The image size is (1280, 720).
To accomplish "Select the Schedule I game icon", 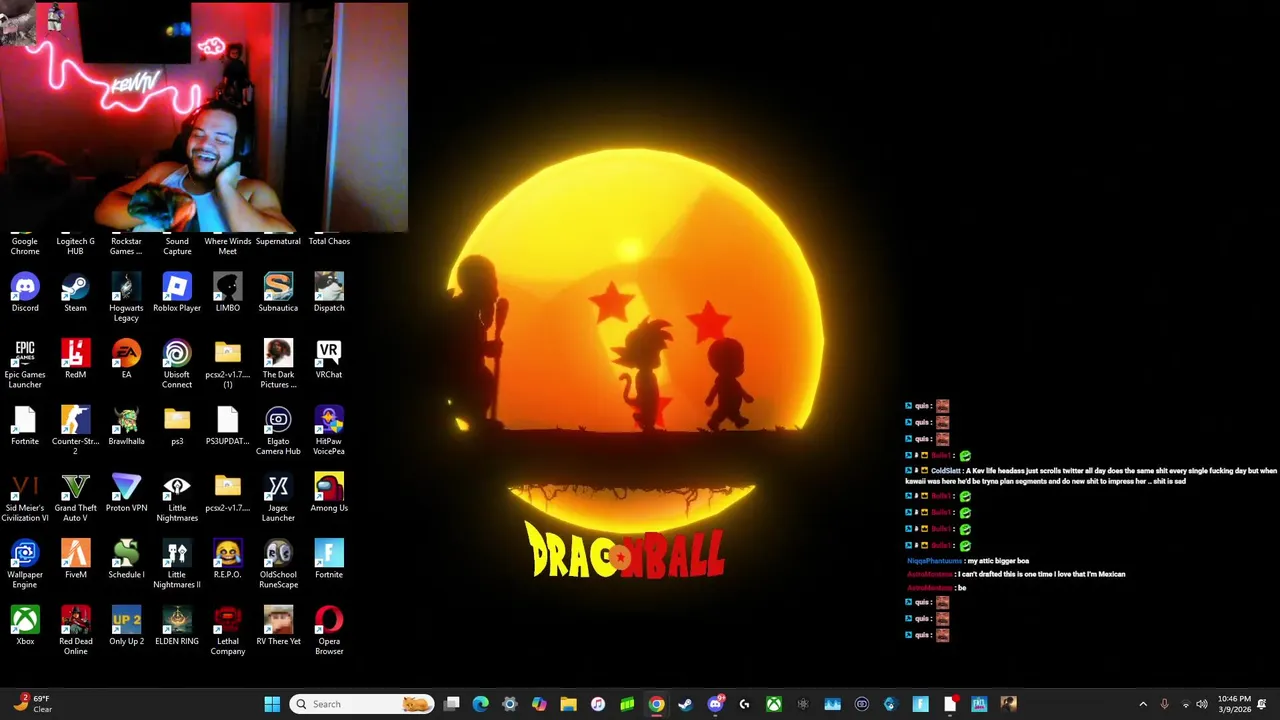I will pyautogui.click(x=126, y=560).
